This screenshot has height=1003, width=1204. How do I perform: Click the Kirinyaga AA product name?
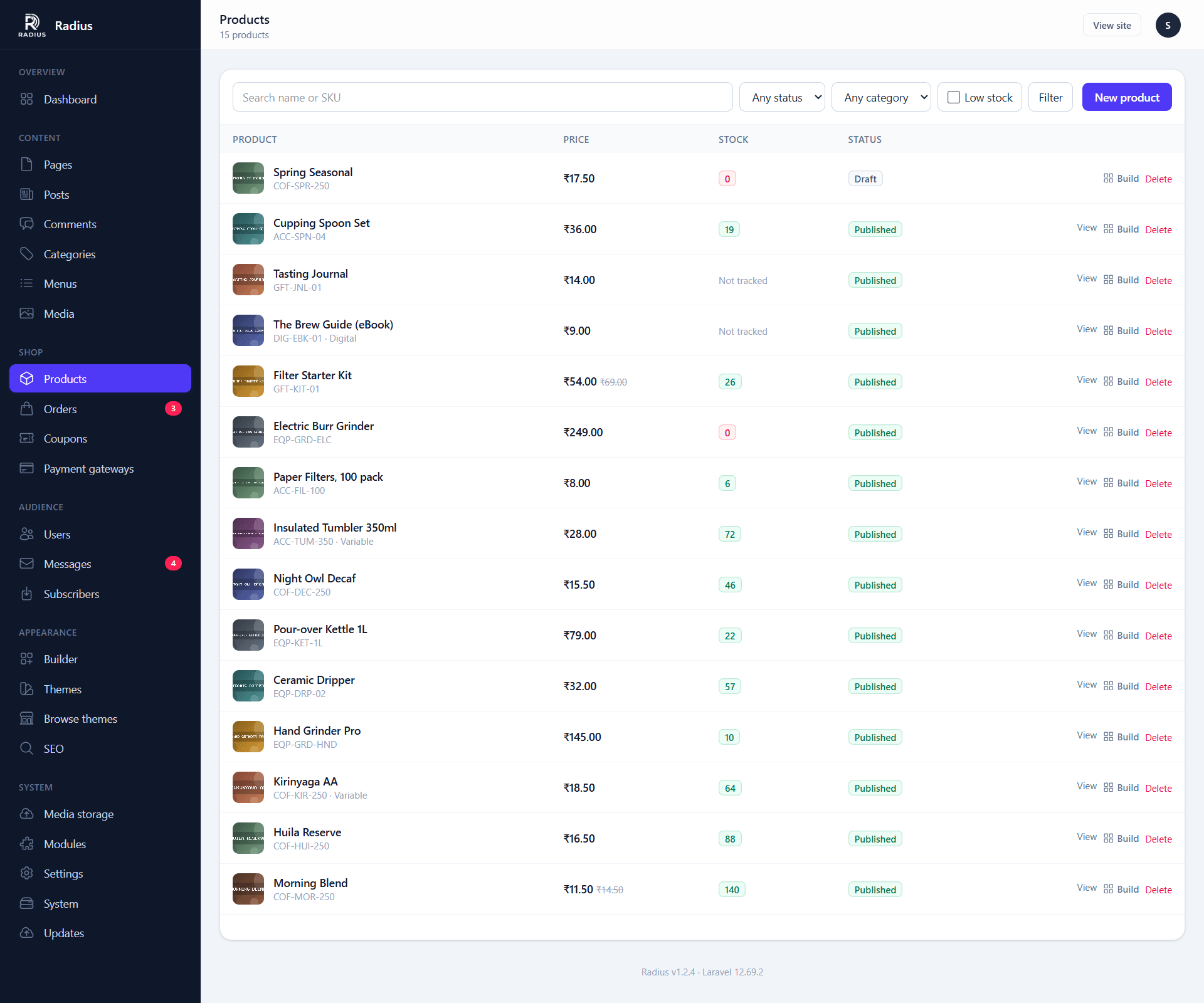pyautogui.click(x=305, y=781)
